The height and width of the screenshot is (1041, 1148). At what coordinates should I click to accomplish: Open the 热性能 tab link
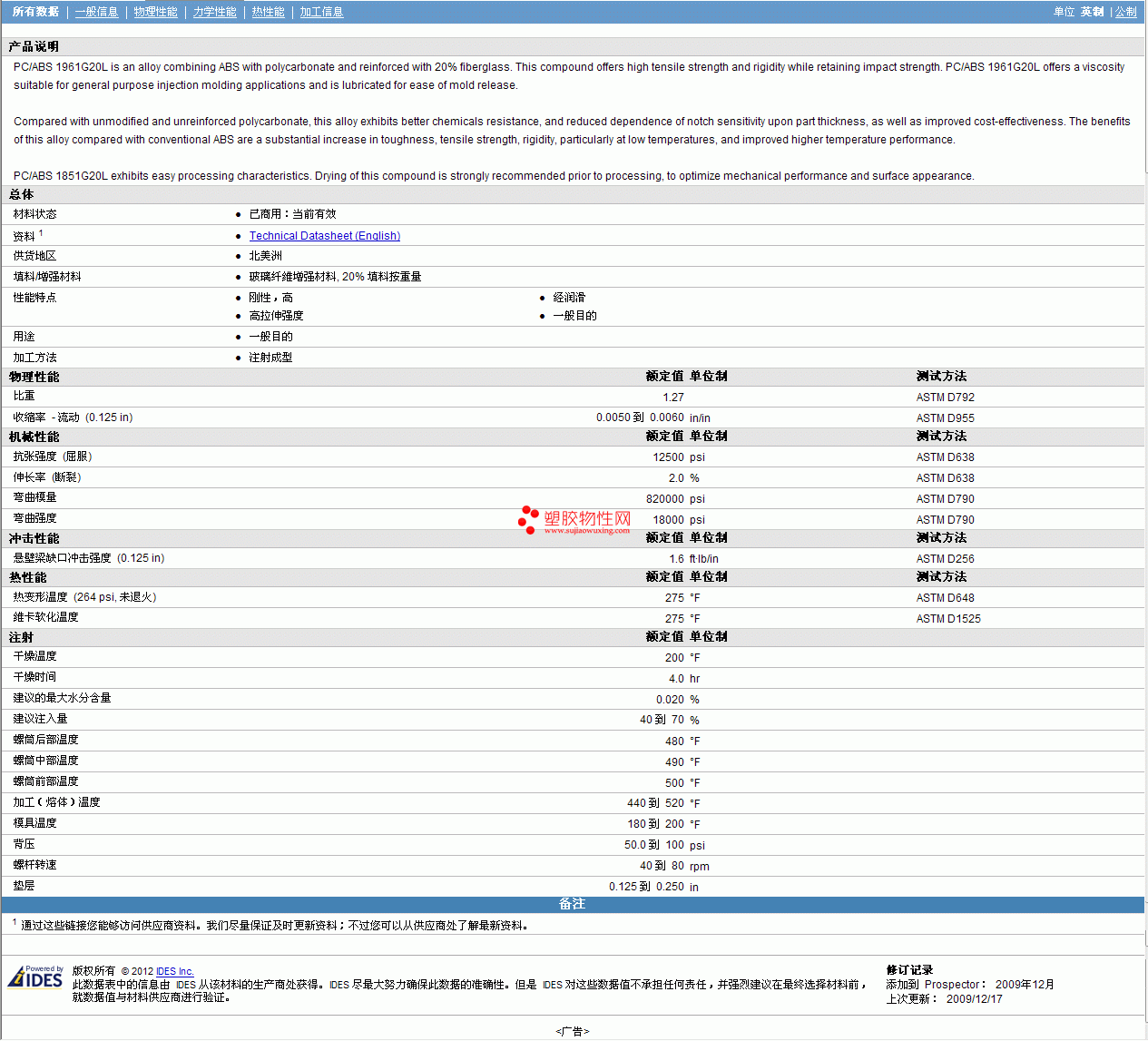(268, 12)
